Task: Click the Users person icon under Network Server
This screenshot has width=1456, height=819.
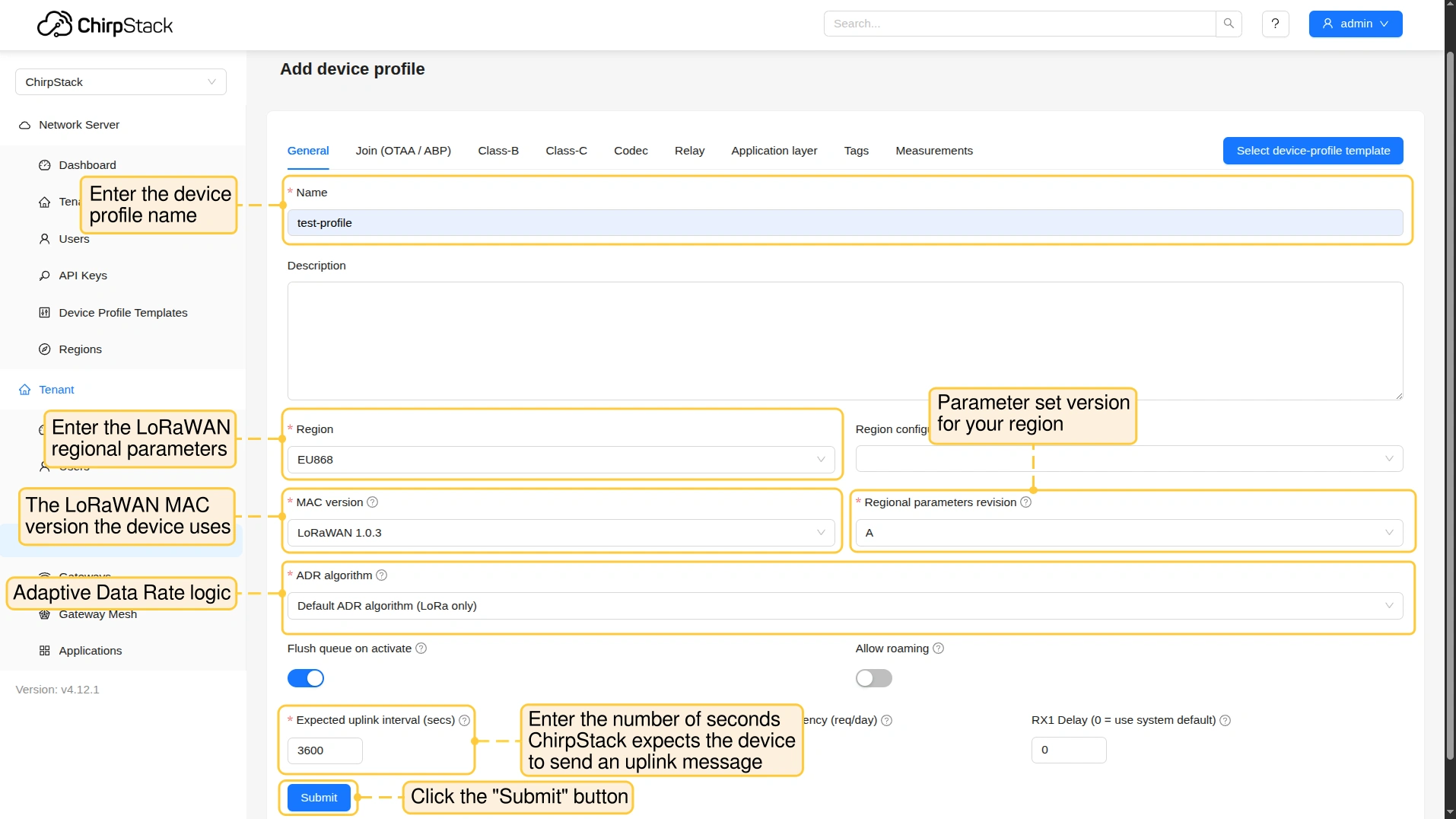Action: [x=45, y=239]
